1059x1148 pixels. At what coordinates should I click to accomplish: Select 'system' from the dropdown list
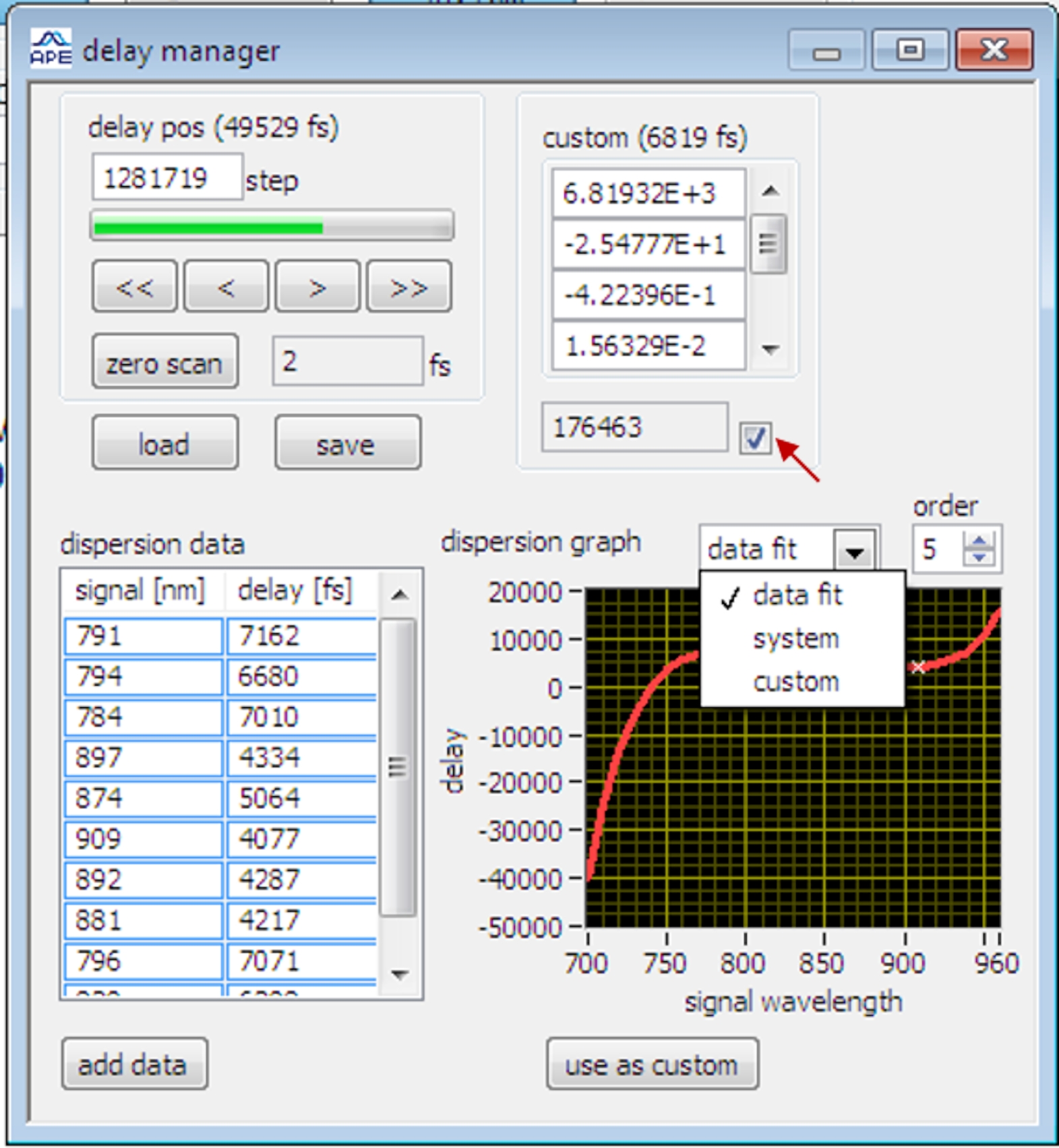796,638
